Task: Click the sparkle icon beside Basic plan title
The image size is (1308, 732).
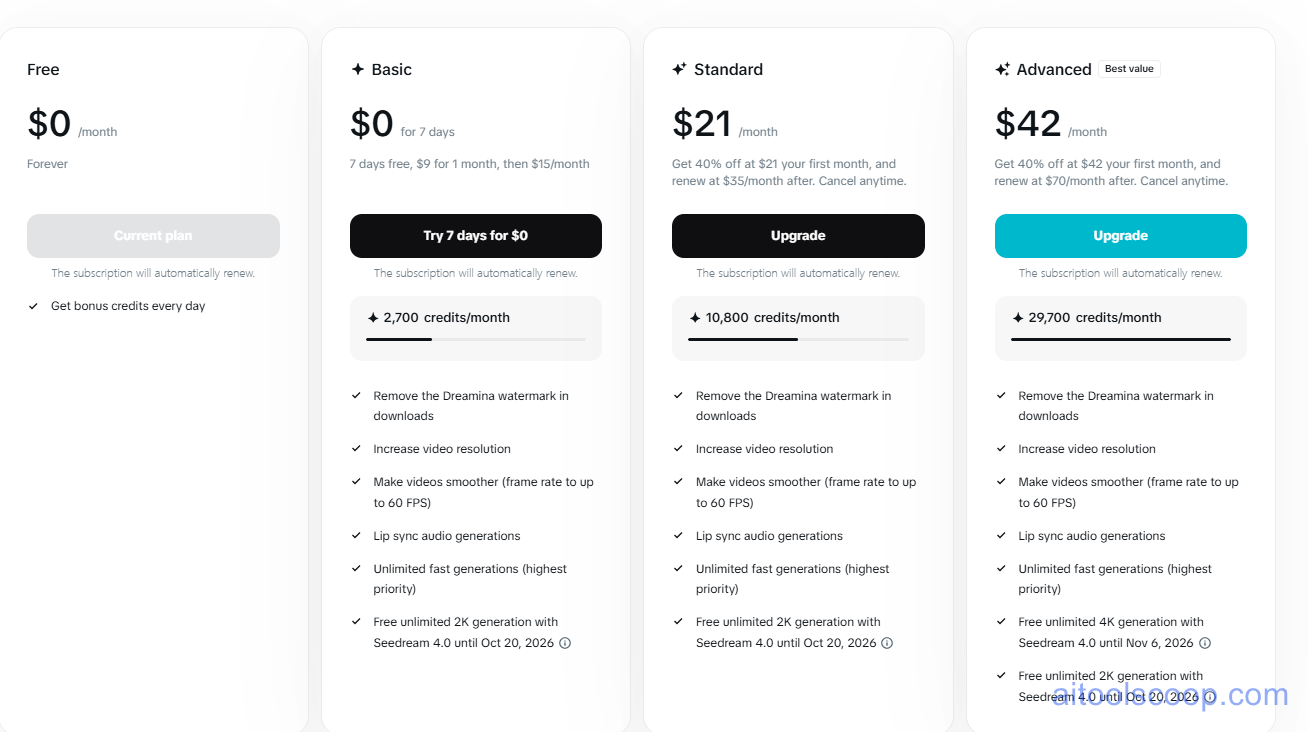Action: click(x=359, y=69)
